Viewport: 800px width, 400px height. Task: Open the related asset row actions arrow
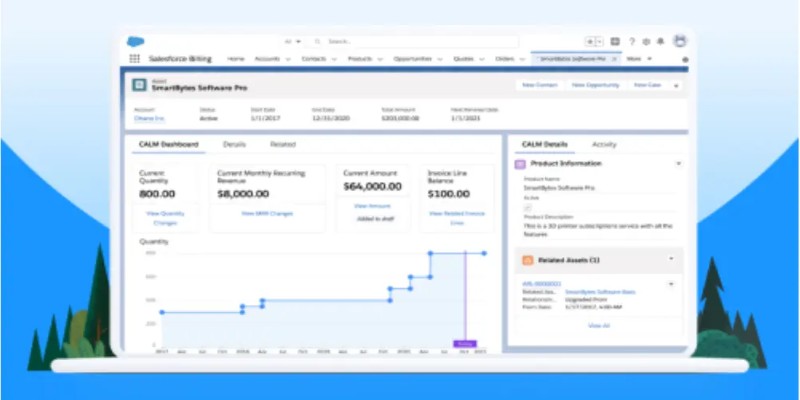pyautogui.click(x=671, y=284)
